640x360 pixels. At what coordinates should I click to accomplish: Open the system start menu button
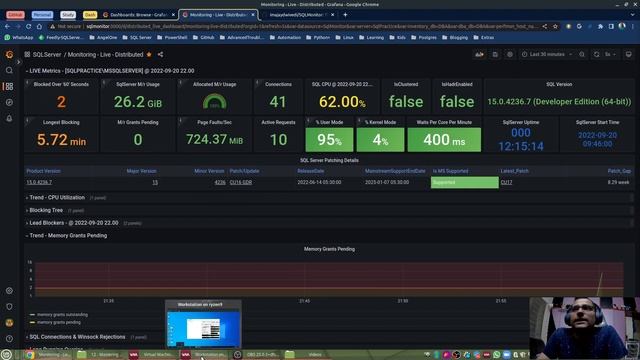tap(7, 354)
